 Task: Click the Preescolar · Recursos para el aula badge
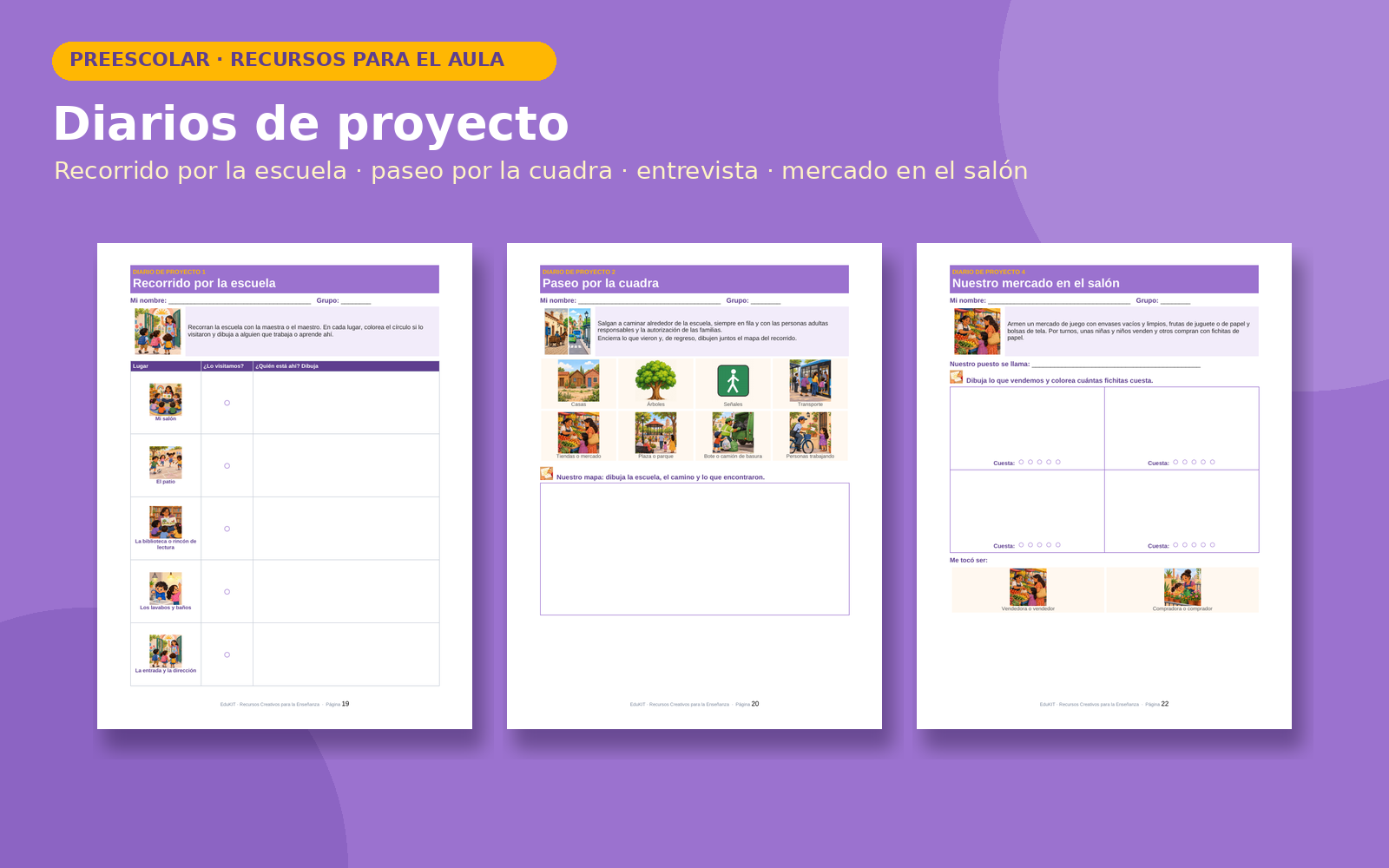click(x=304, y=61)
